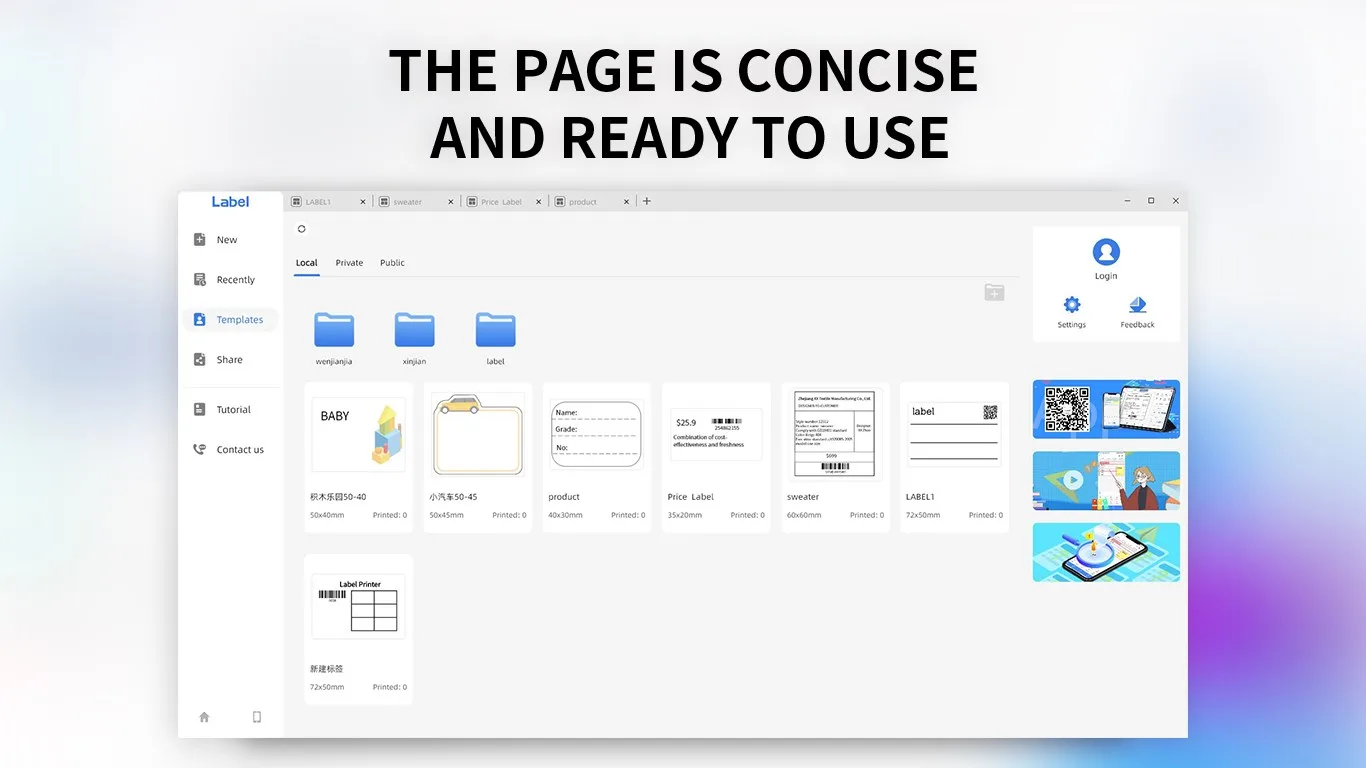1366x768 pixels.
Task: Click the phone map promo banner
Action: pos(1106,553)
